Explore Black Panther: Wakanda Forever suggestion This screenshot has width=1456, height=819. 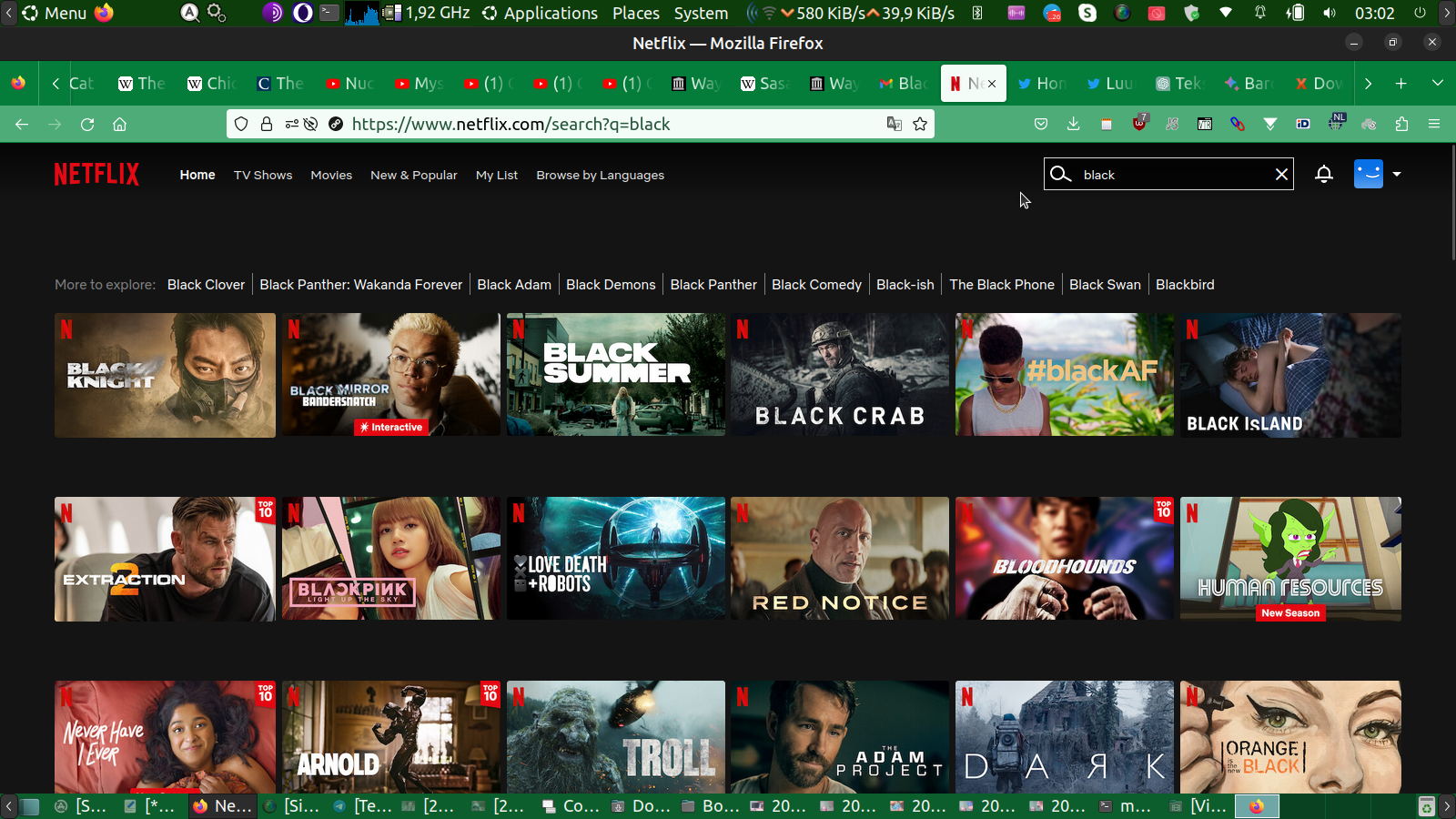(x=361, y=285)
